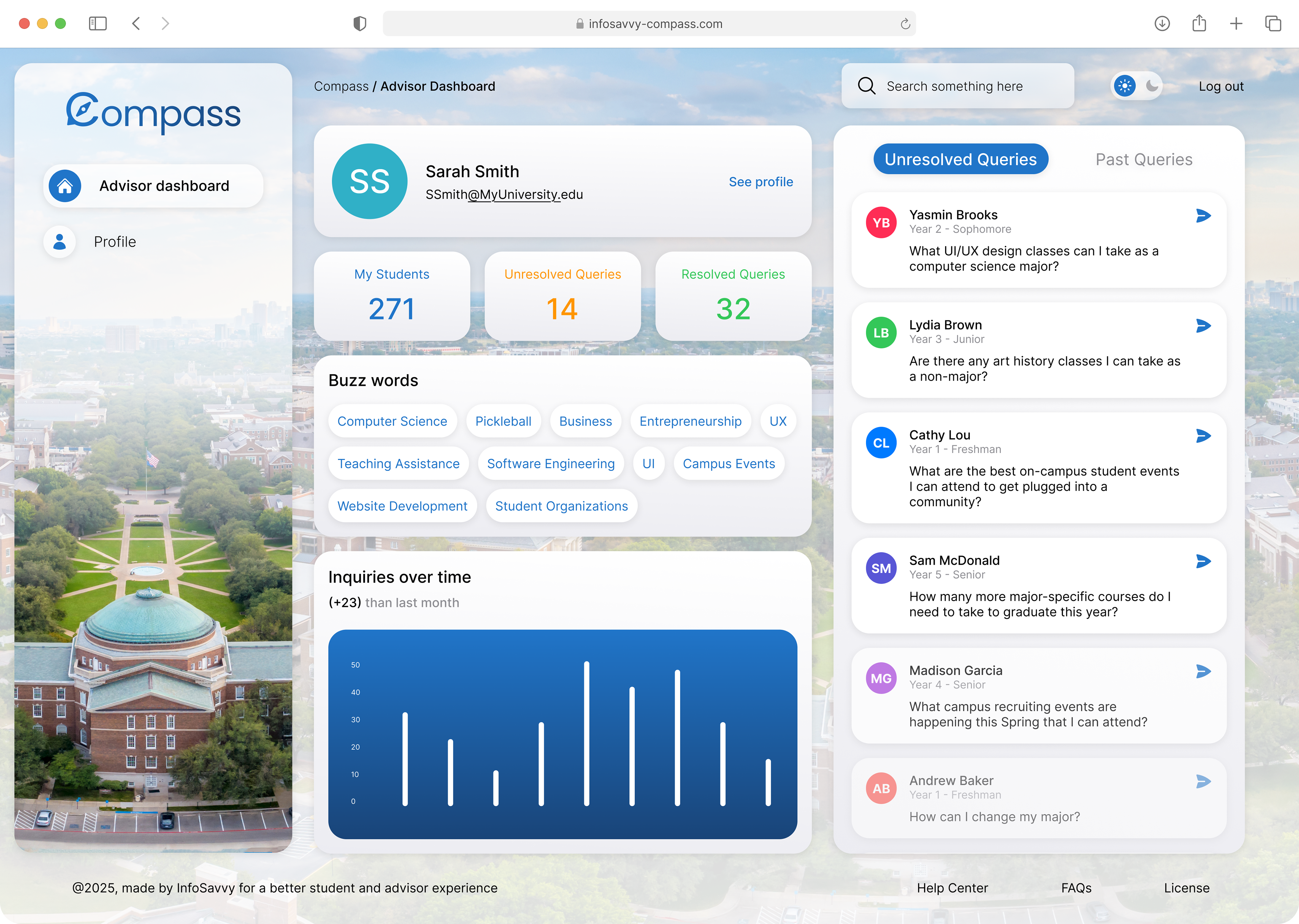This screenshot has height=924, width=1299.
Task: Click the Advisor dashboard home icon
Action: point(65,186)
